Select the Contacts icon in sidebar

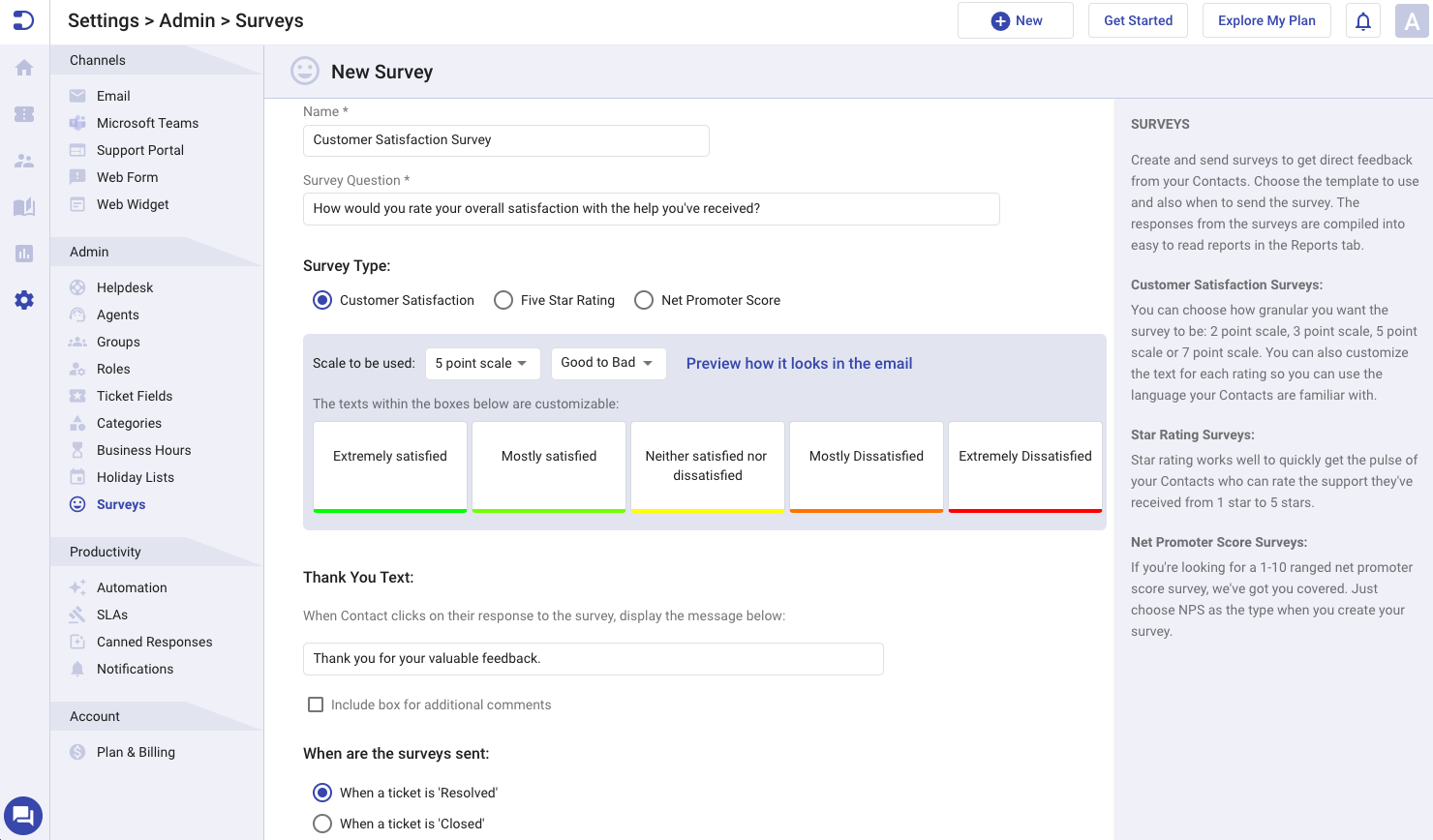pyautogui.click(x=23, y=161)
